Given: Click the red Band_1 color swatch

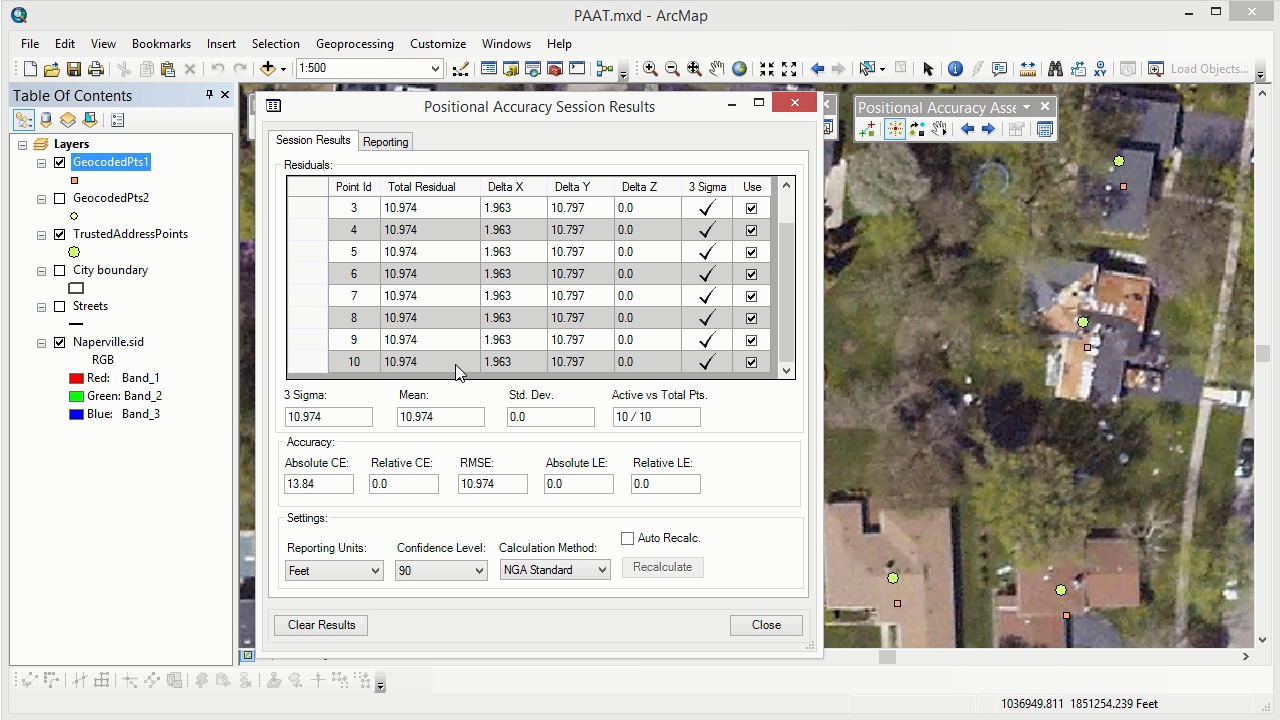Looking at the screenshot, I should (76, 378).
